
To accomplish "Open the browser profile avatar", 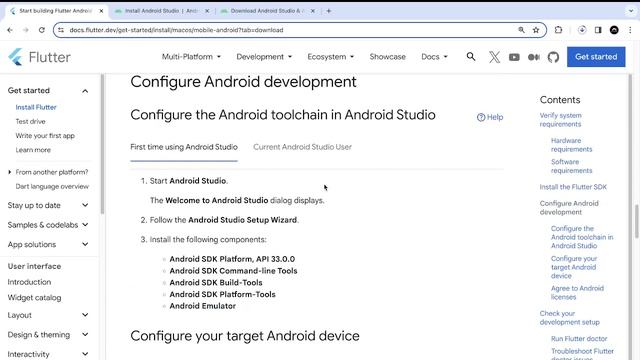I will 614,30.
